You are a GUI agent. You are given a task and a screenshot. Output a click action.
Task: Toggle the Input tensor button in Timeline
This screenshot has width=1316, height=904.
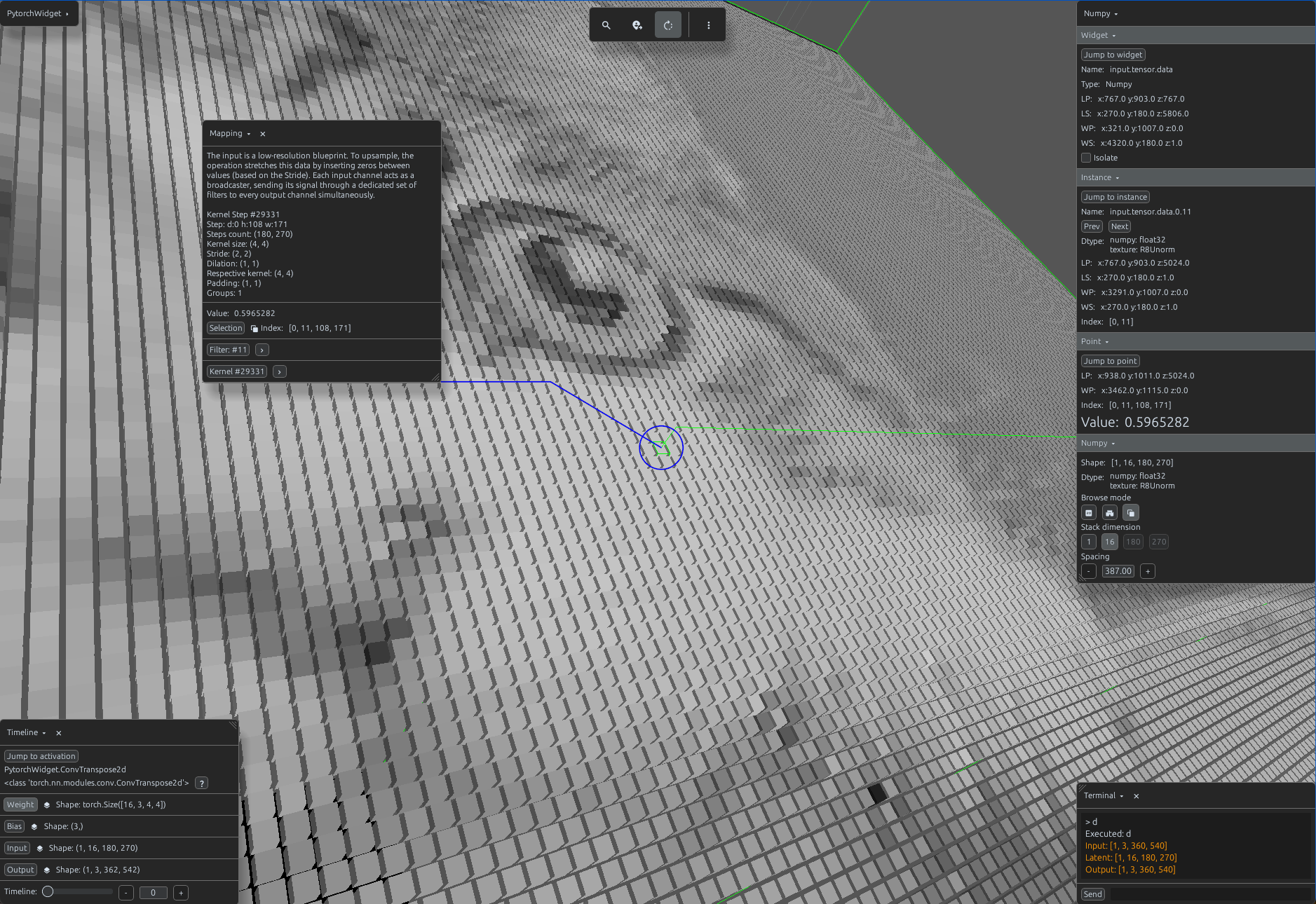click(x=17, y=849)
